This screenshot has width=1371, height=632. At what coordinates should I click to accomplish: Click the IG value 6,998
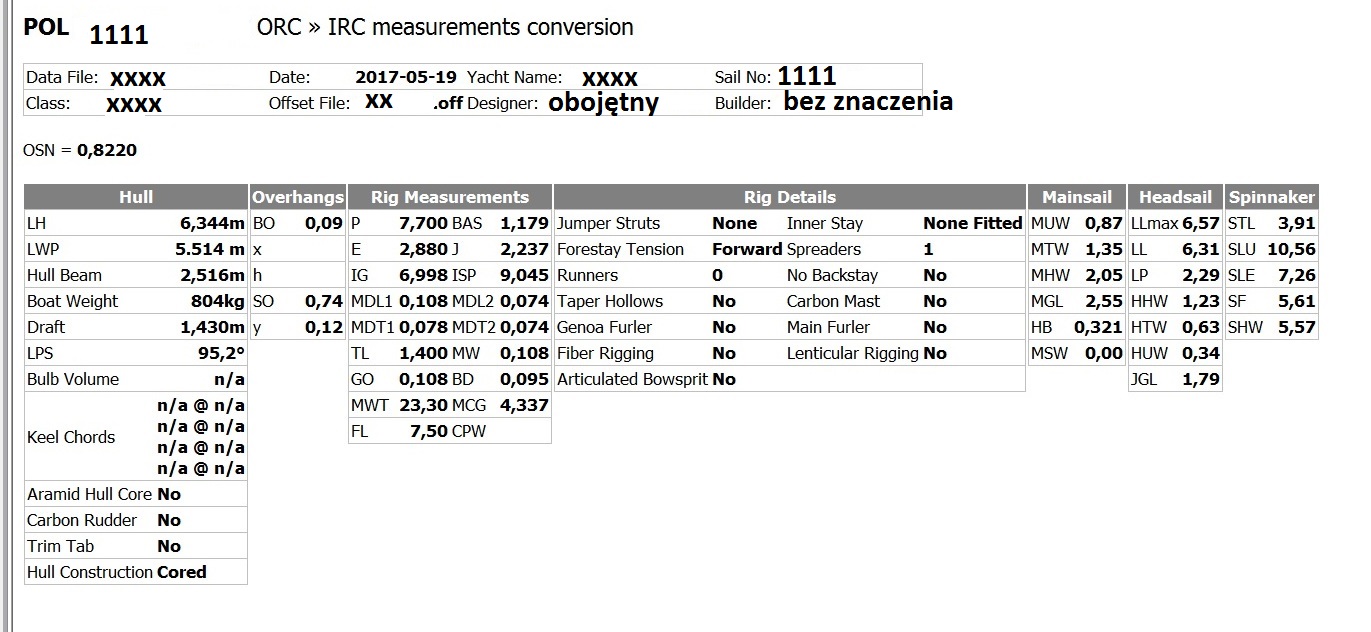tap(423, 275)
